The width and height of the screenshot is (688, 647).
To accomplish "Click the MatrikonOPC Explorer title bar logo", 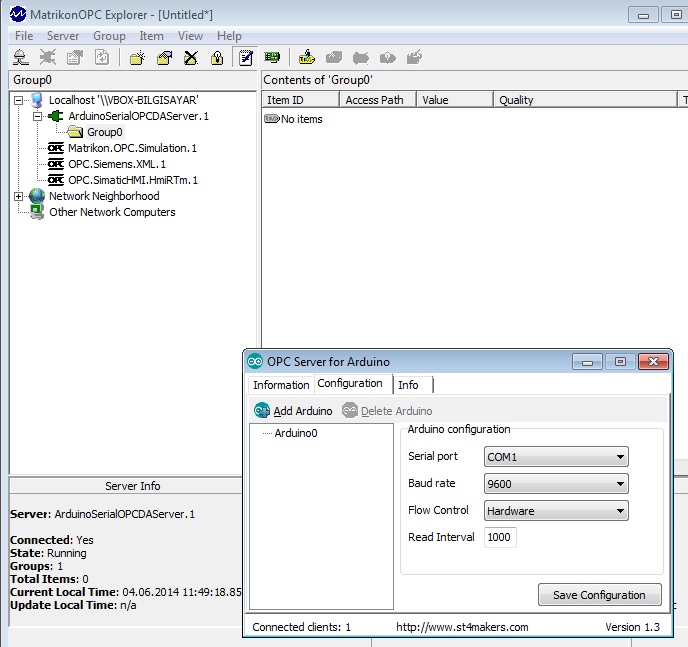I will (18, 14).
